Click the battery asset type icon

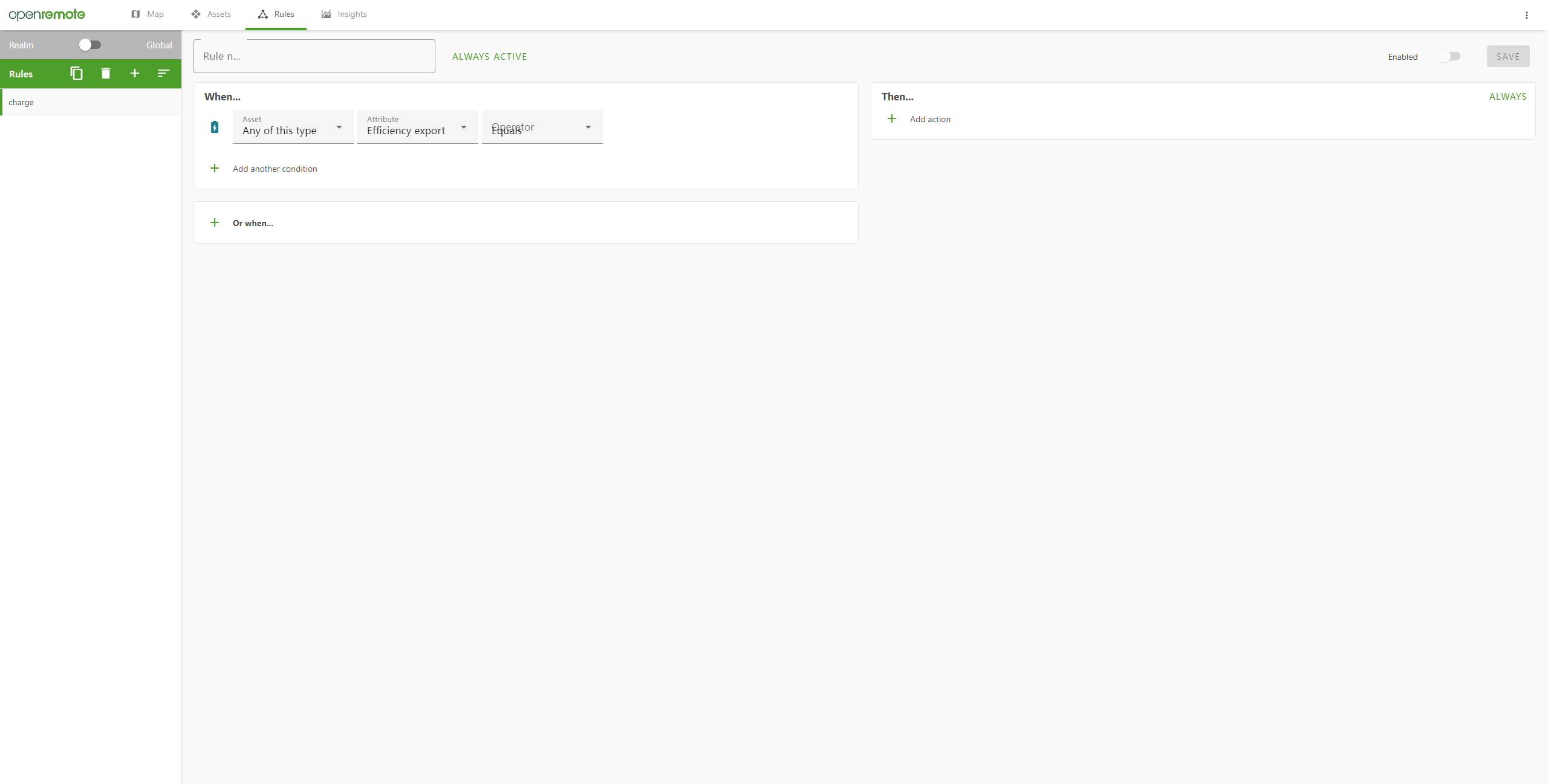tap(215, 127)
